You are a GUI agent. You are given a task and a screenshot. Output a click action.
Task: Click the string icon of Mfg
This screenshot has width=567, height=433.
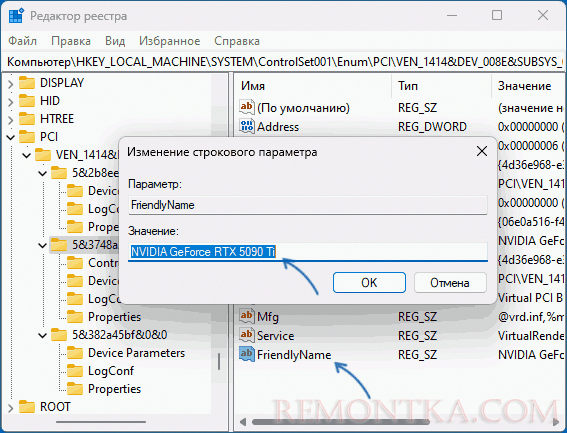[247, 316]
